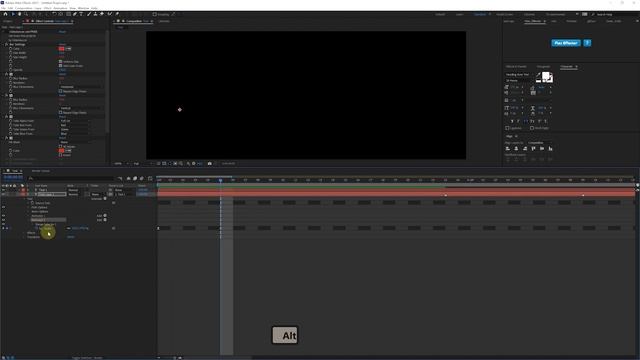640x360 pixels.
Task: Select the Puppet Pin tool
Action: tap(117, 14)
